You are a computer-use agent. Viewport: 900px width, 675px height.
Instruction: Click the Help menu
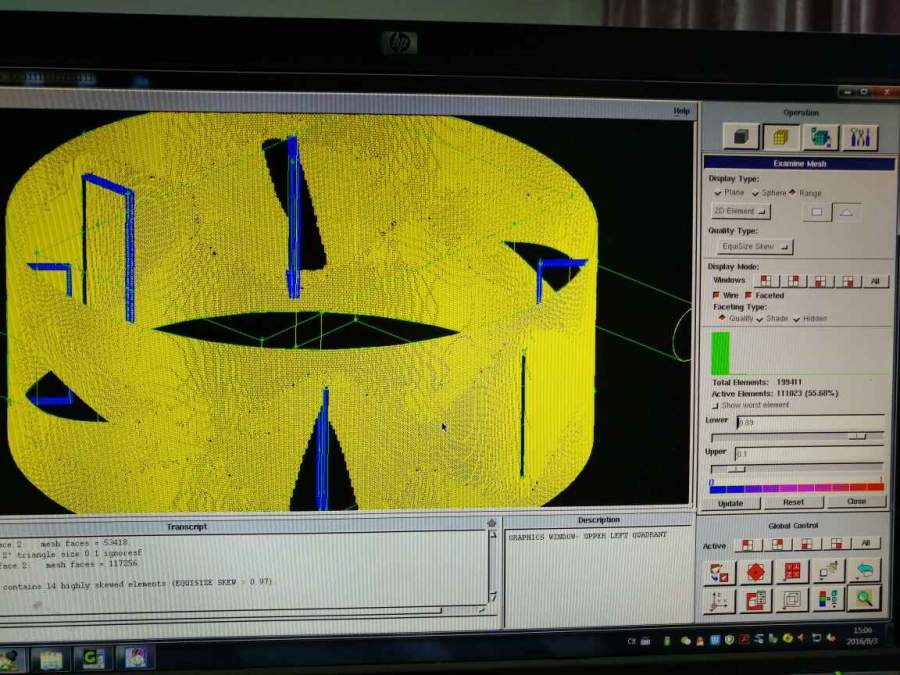pyautogui.click(x=681, y=111)
